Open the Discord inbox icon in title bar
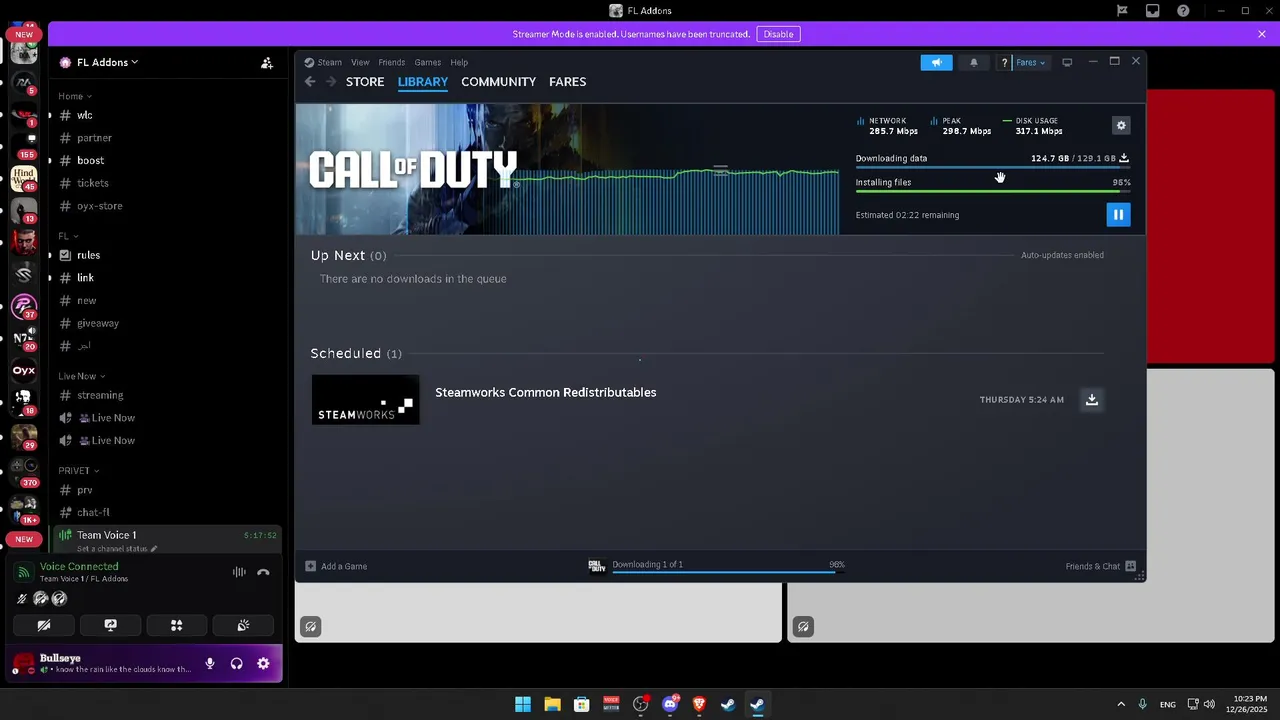The height and width of the screenshot is (720, 1280). pyautogui.click(x=1153, y=11)
